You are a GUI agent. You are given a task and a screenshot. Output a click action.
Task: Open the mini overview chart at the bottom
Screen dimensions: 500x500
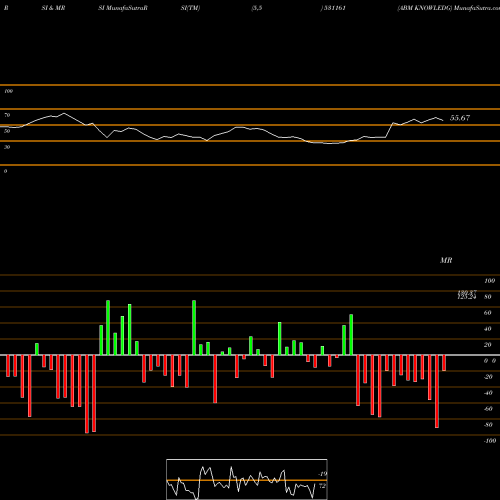tap(247, 479)
